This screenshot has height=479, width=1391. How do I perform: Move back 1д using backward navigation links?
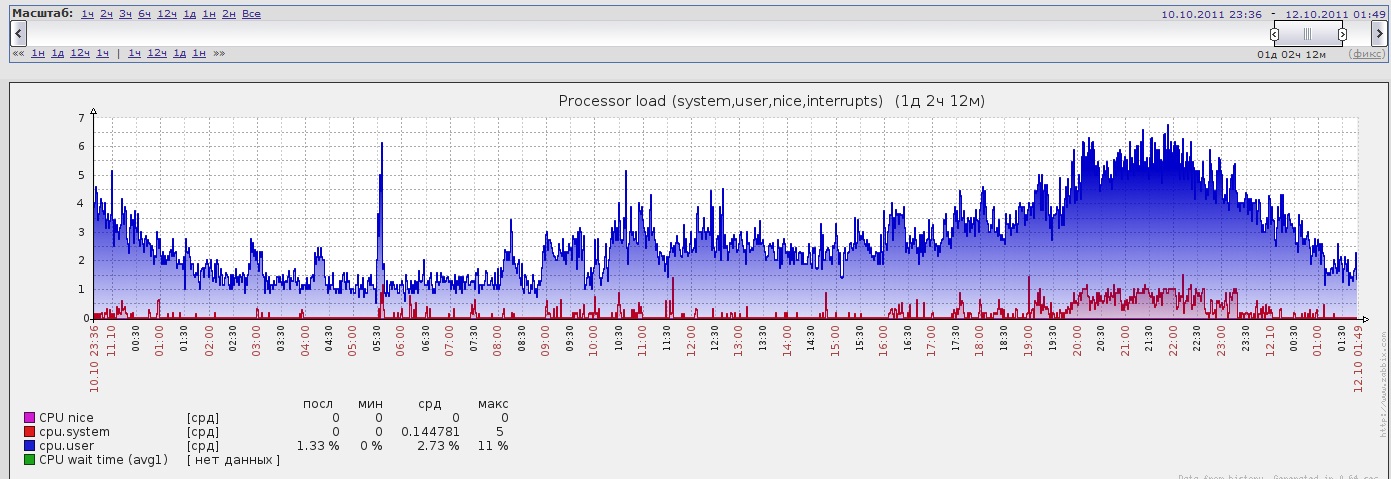[58, 53]
